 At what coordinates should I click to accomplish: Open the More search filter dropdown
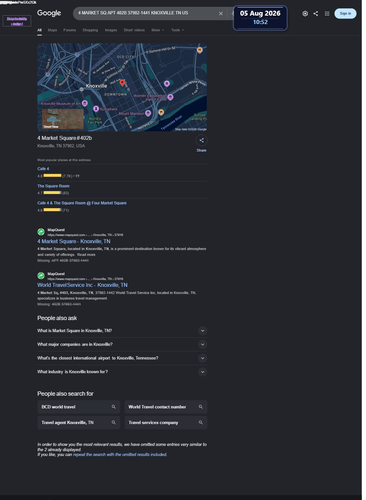click(x=157, y=30)
